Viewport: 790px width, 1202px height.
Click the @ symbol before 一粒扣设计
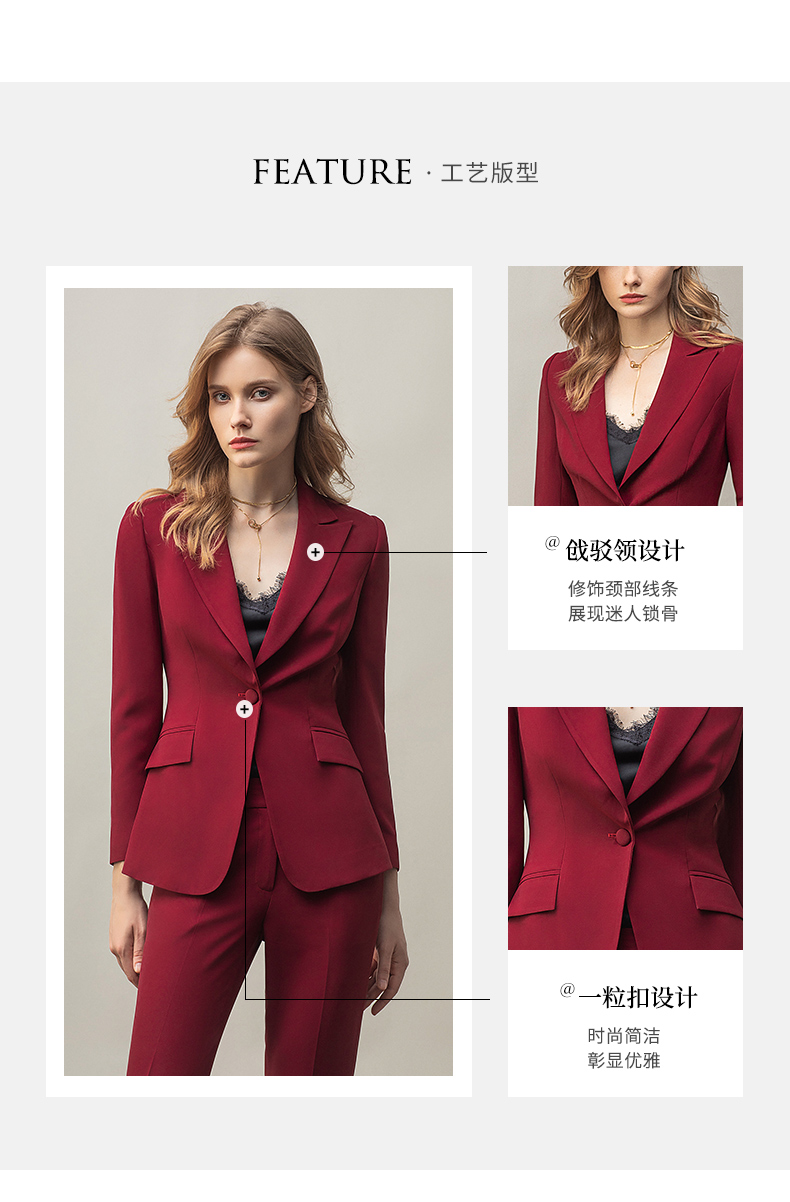[x=567, y=990]
